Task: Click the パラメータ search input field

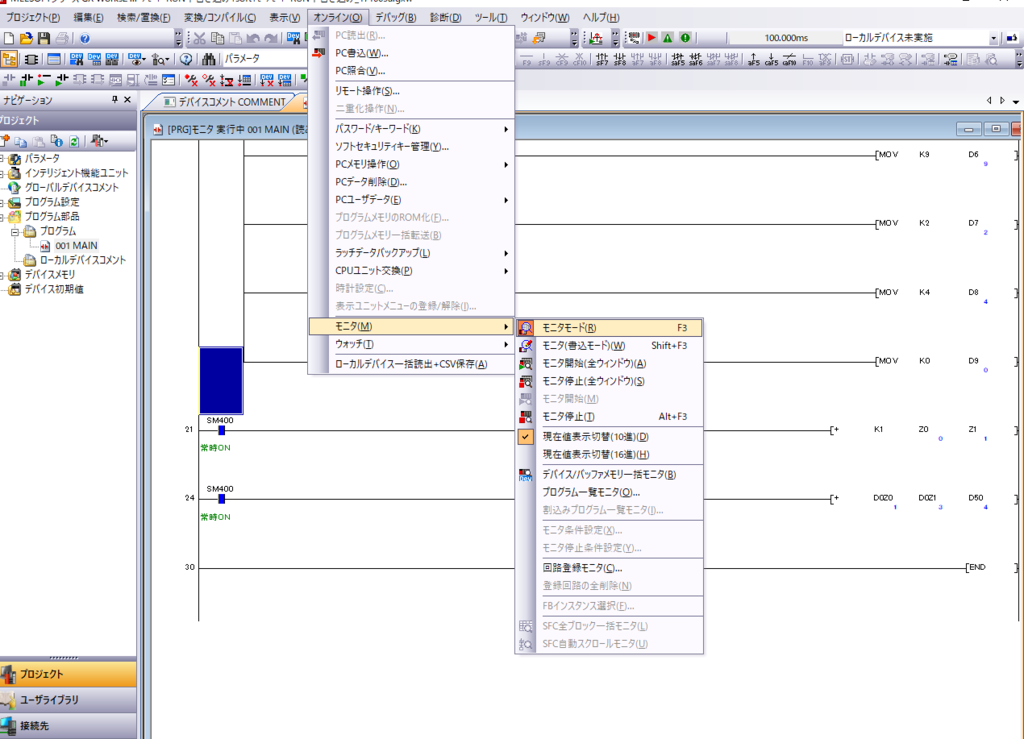Action: (x=264, y=59)
